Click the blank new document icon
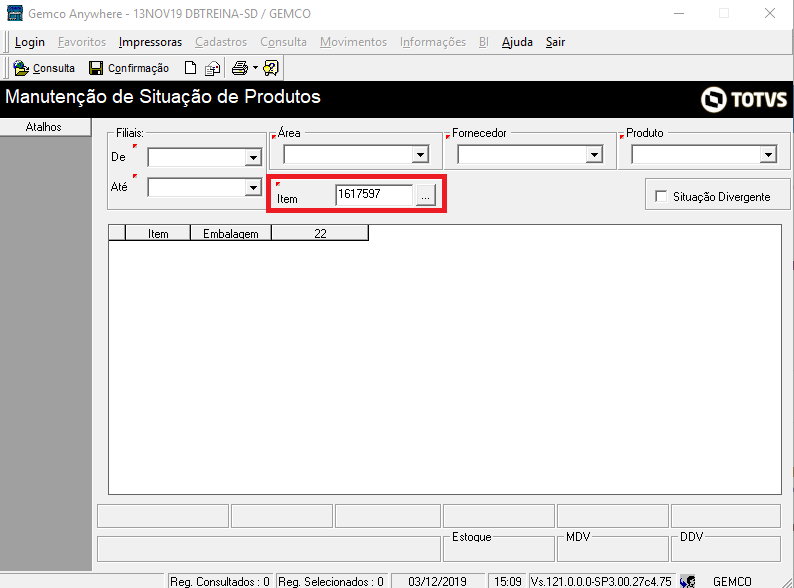This screenshot has height=588, width=794. pyautogui.click(x=190, y=68)
